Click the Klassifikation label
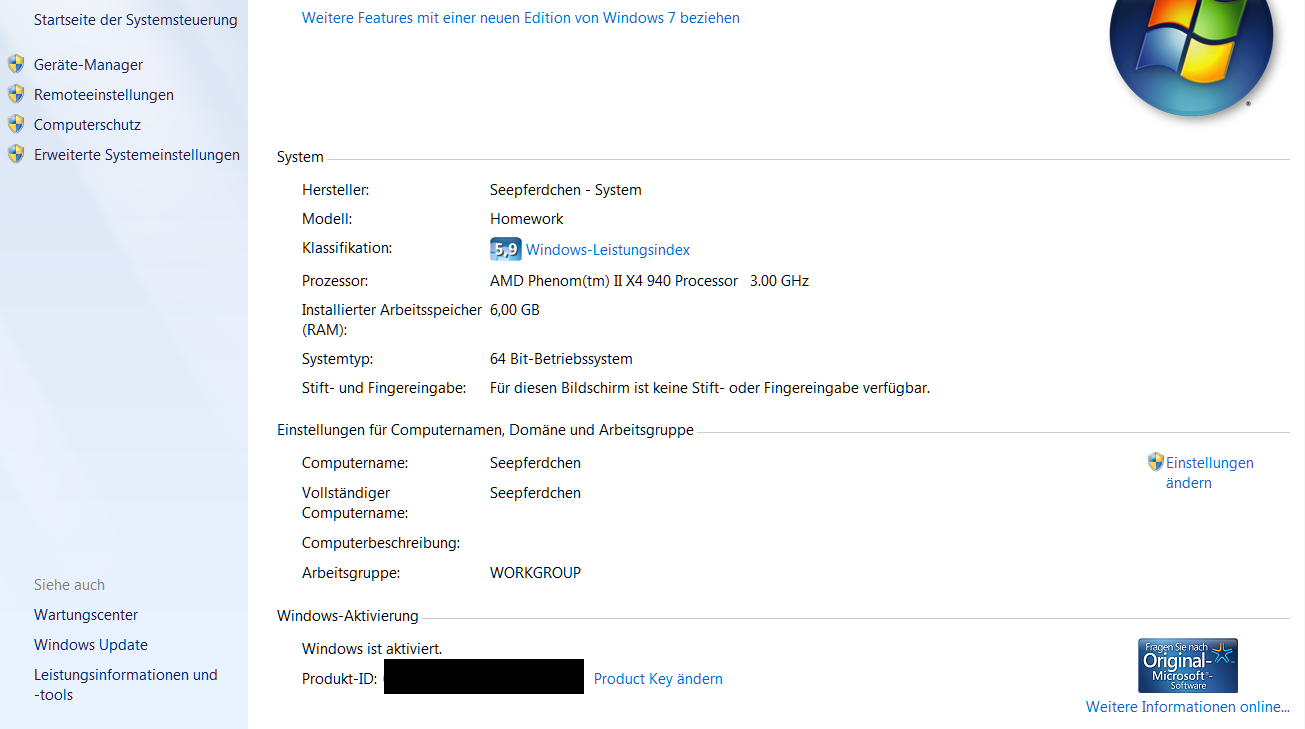The width and height of the screenshot is (1305, 729). (x=347, y=248)
